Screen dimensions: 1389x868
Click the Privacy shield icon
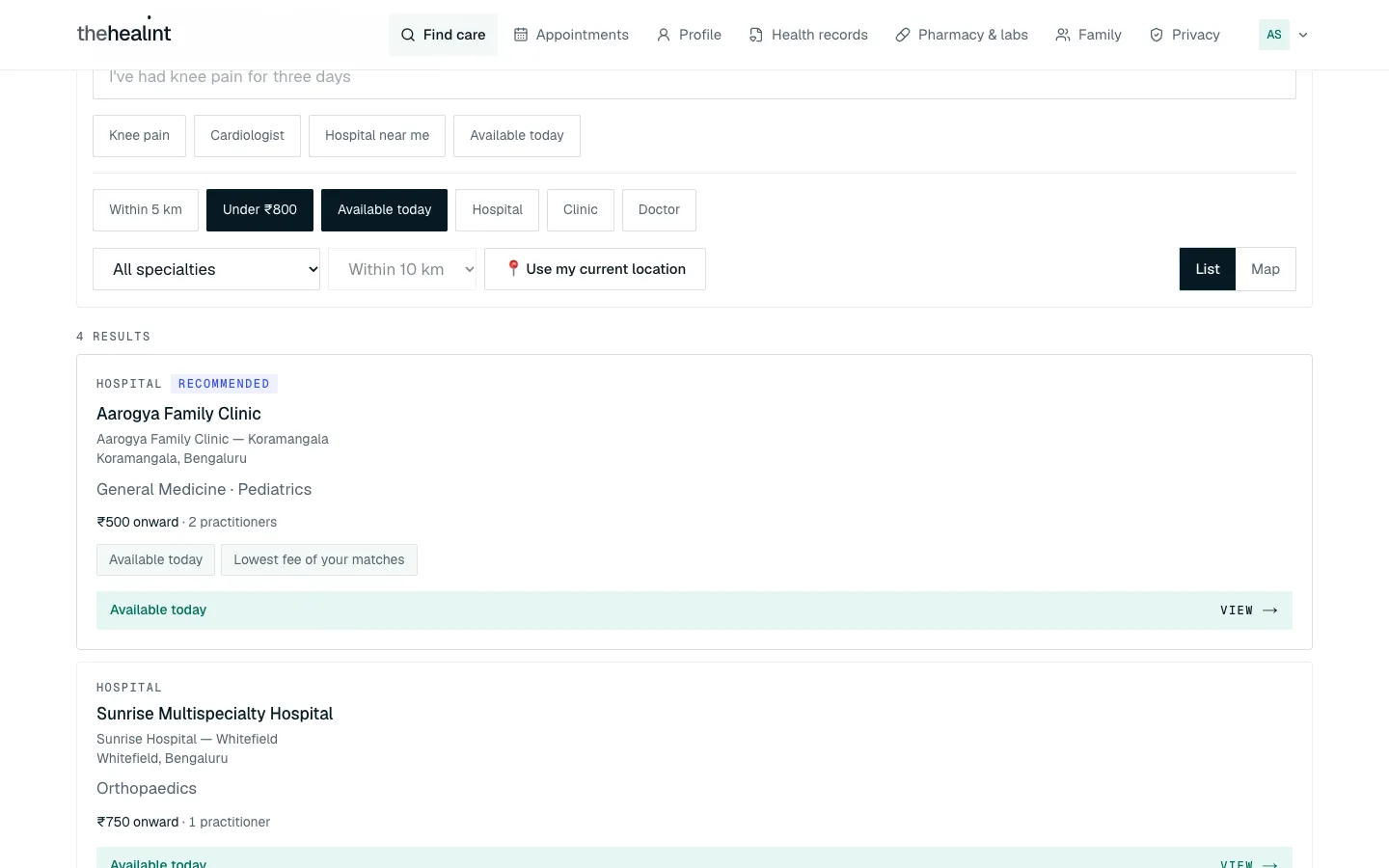1157,35
